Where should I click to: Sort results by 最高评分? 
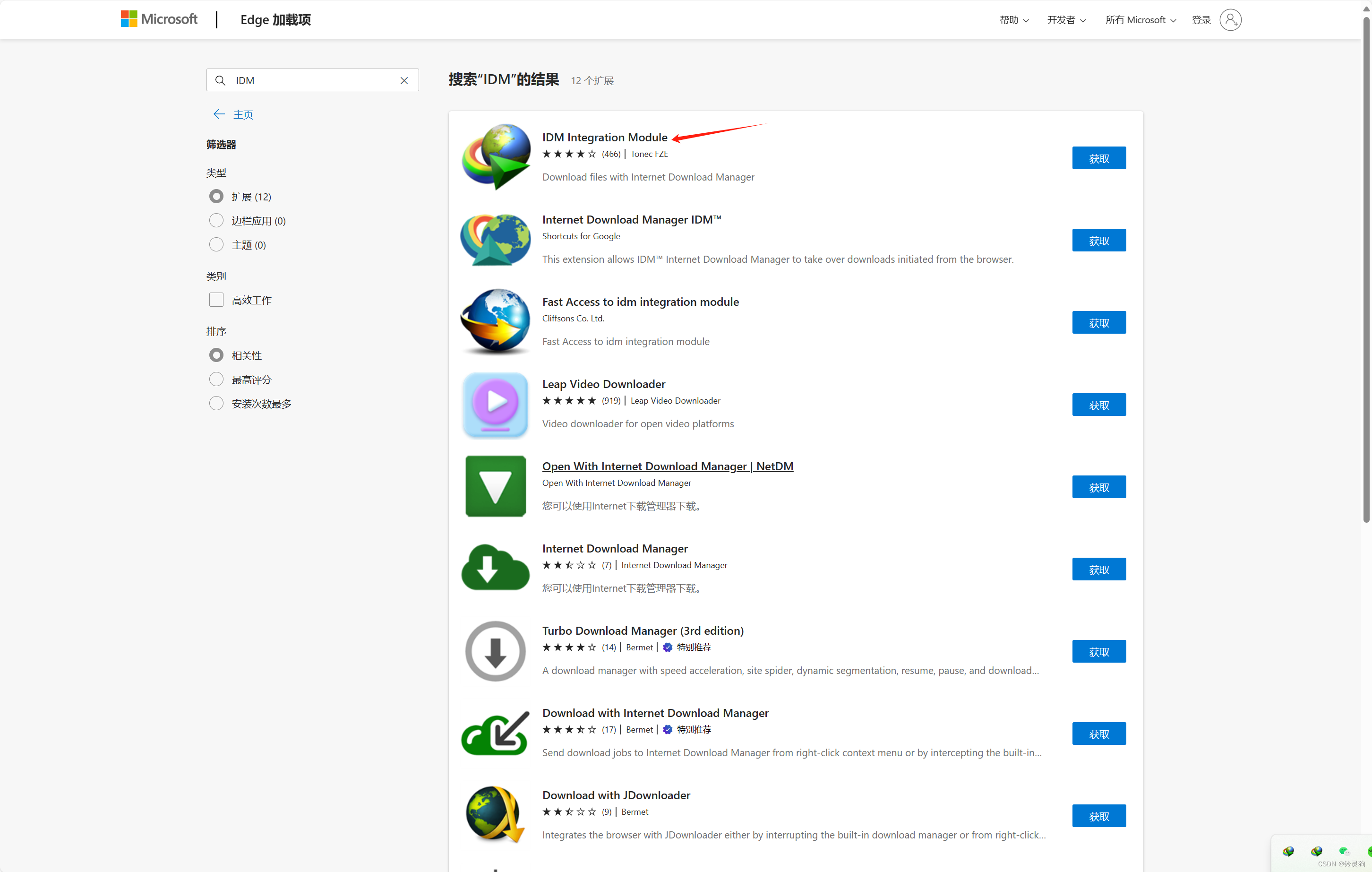[216, 380]
